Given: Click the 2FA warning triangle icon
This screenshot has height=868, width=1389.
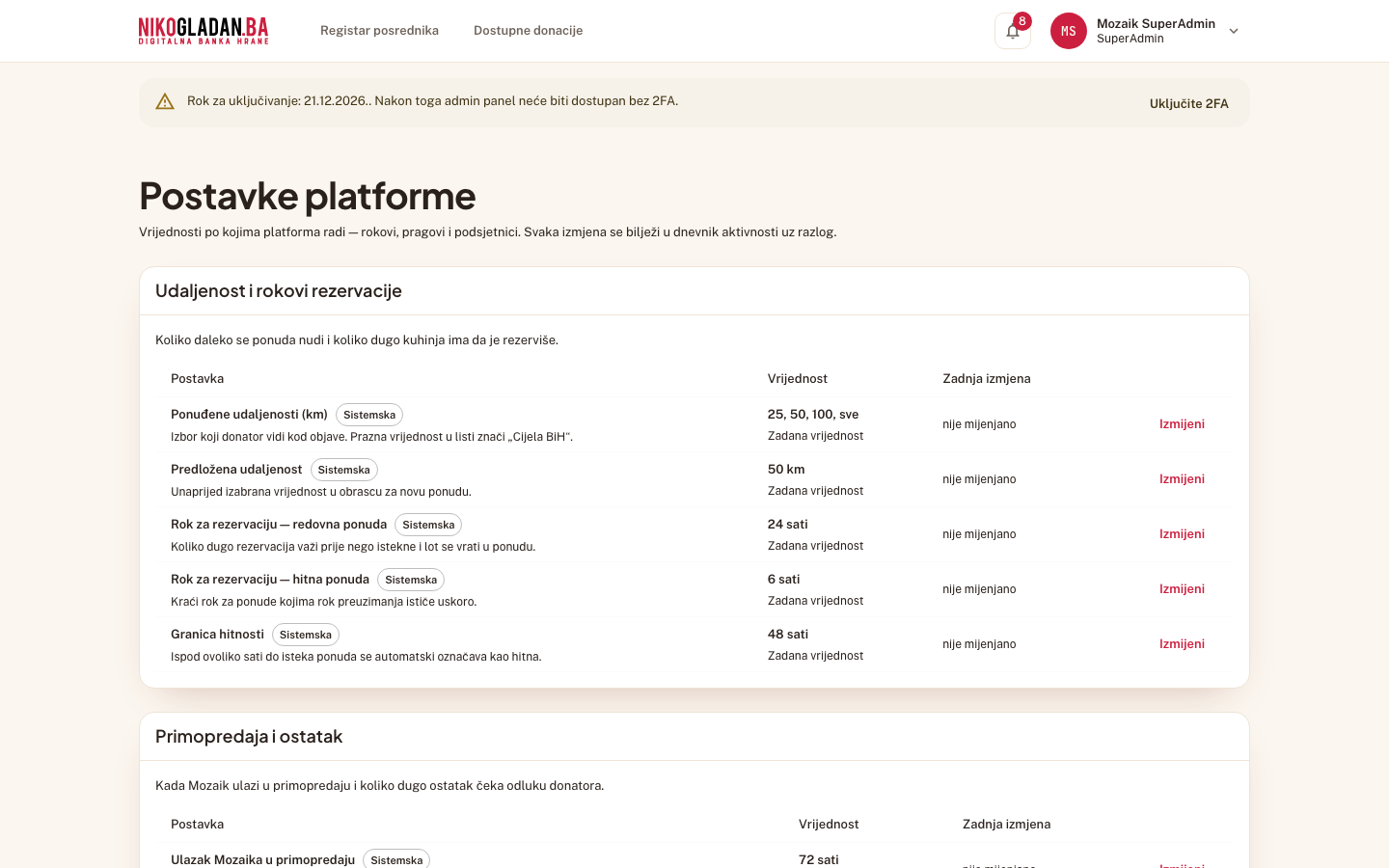Looking at the screenshot, I should click(165, 101).
